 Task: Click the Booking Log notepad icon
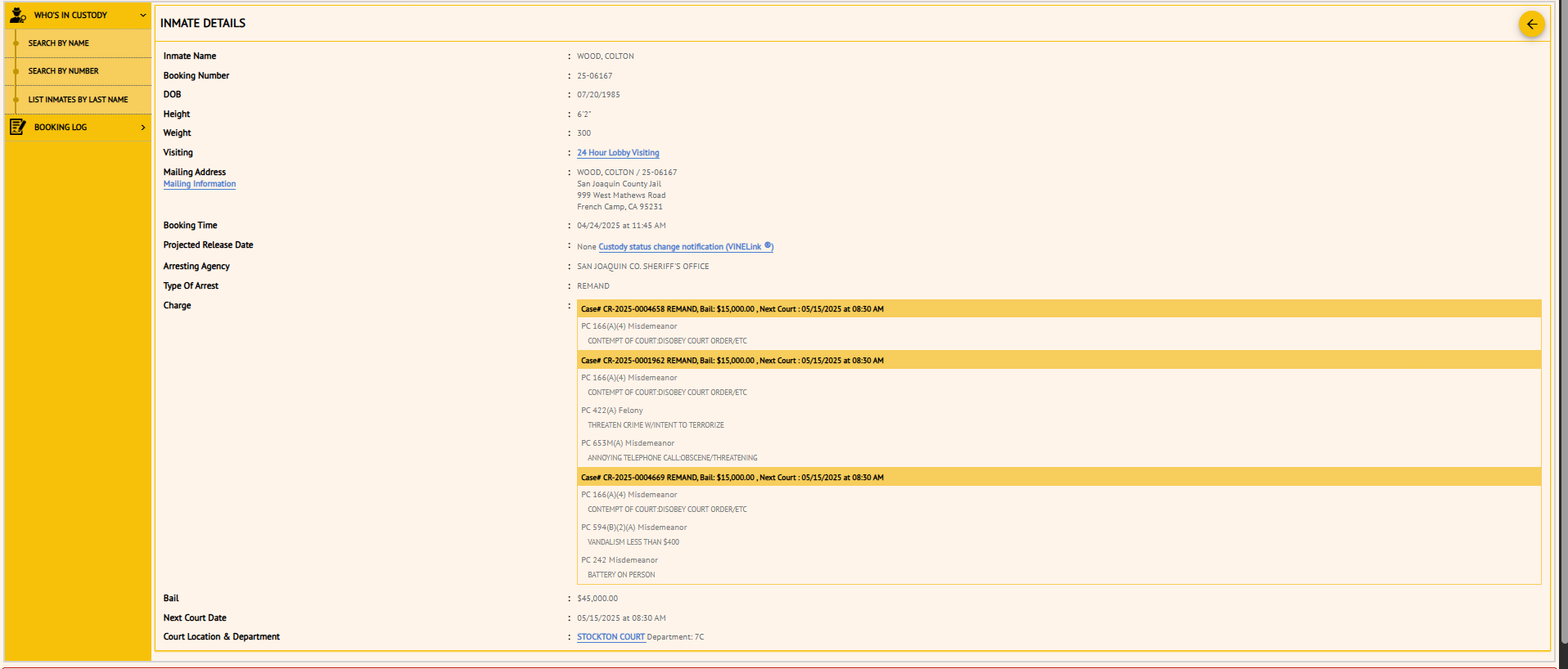(x=18, y=127)
